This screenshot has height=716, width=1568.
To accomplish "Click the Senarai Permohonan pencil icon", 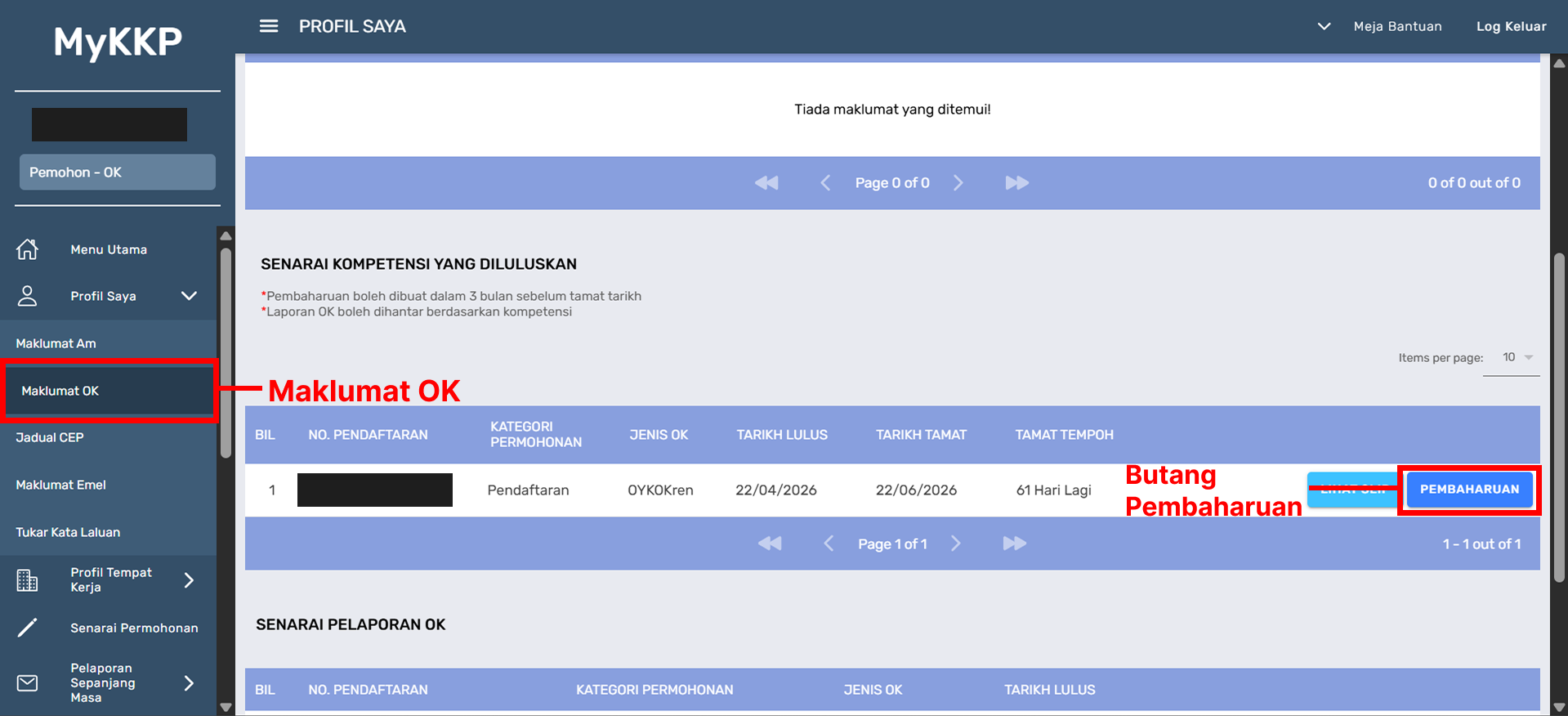I will 28,628.
